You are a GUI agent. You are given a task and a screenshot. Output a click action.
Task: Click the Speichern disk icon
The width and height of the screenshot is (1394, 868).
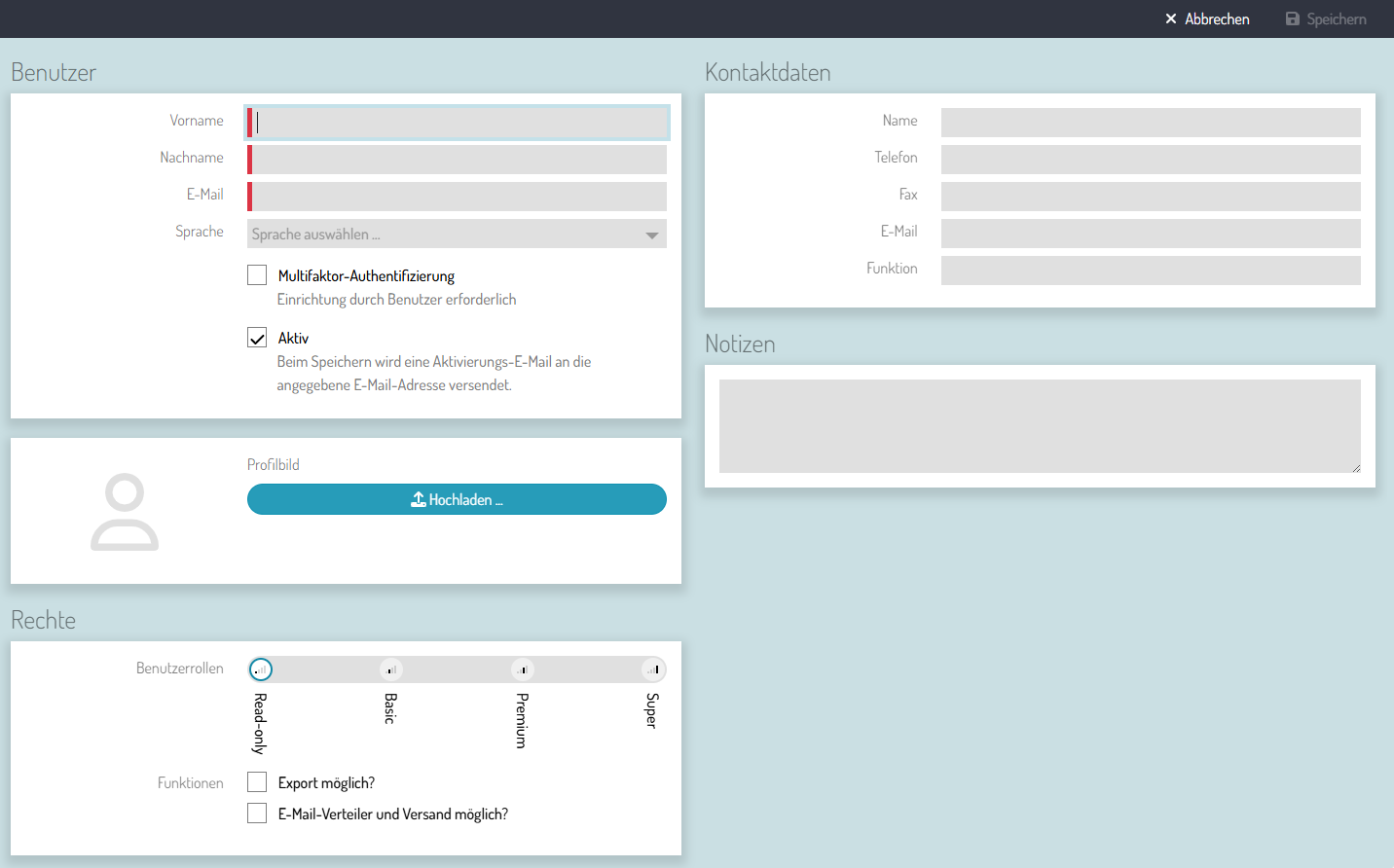(1293, 19)
